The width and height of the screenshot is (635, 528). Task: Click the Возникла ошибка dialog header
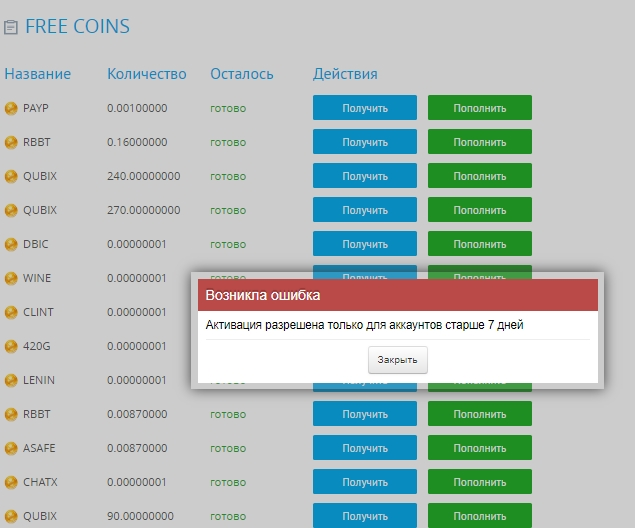click(x=398, y=295)
